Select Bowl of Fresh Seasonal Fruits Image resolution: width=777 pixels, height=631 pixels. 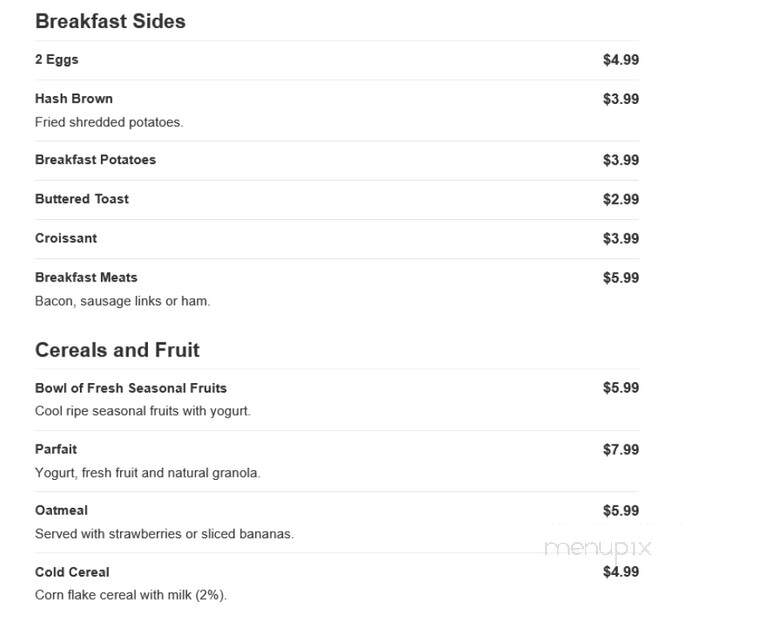(131, 388)
